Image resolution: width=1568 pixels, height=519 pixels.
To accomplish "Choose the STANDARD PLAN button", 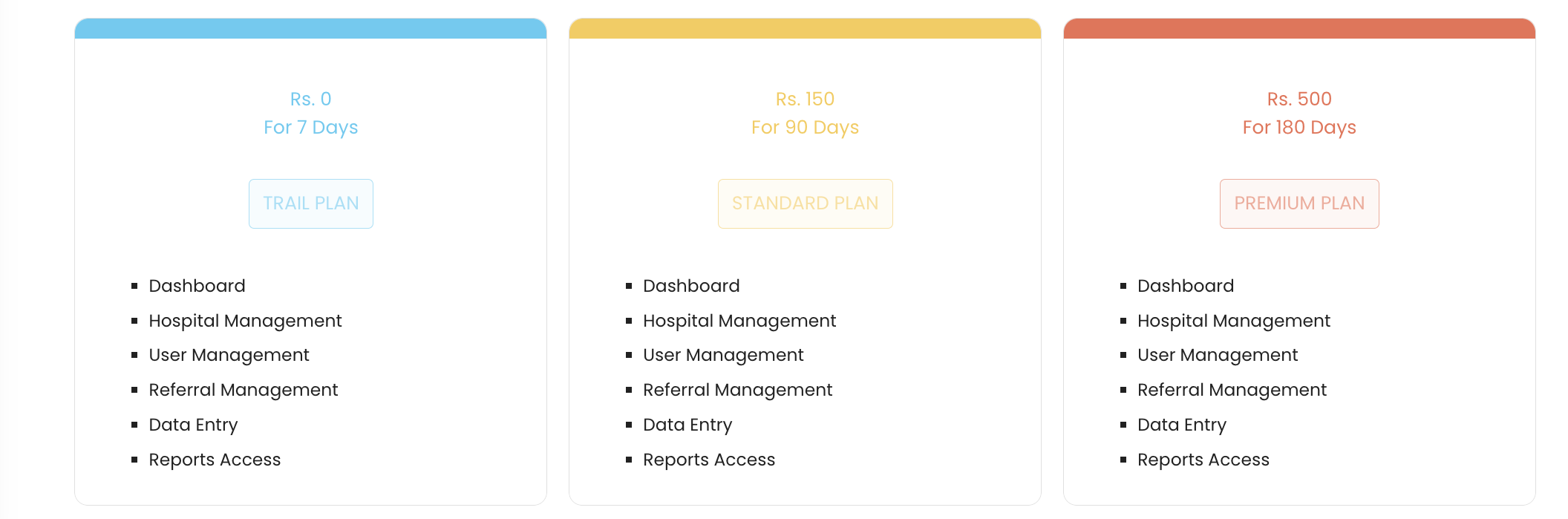I will pos(806,203).
